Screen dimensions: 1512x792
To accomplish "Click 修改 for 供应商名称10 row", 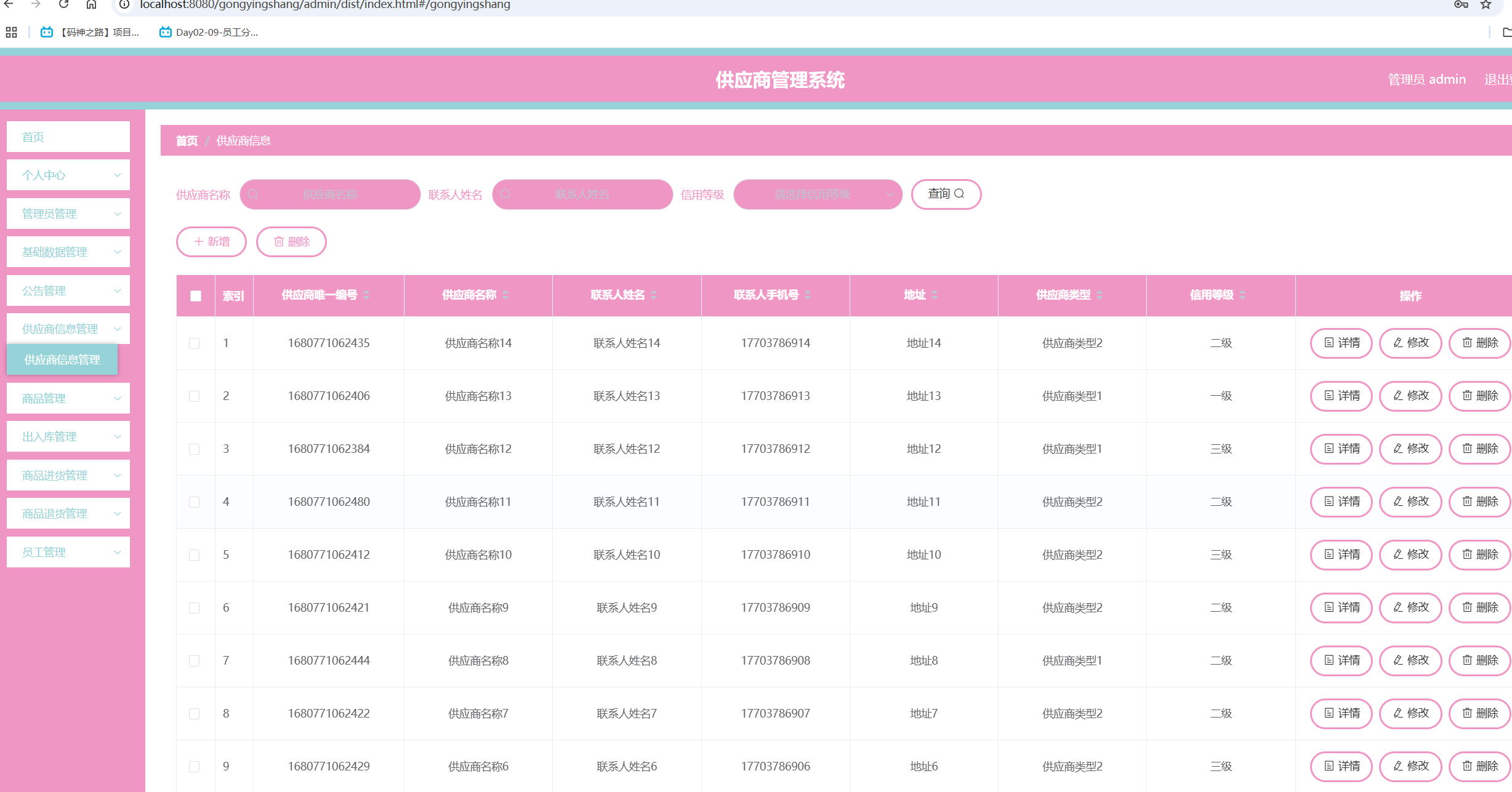I will (x=1410, y=554).
